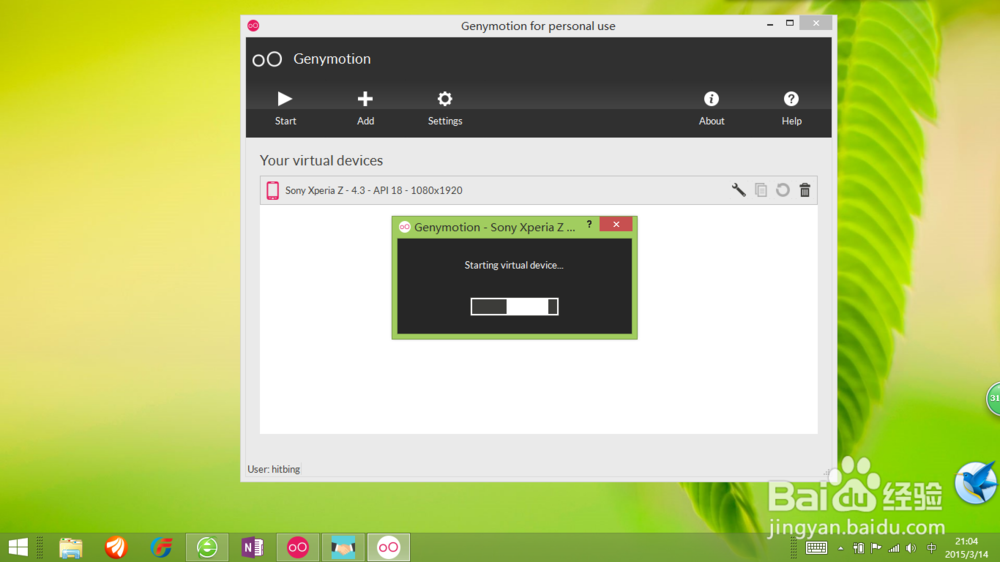Open the green circular arrows taskbar app
Screen dimensions: 1000x562
(x=207, y=547)
